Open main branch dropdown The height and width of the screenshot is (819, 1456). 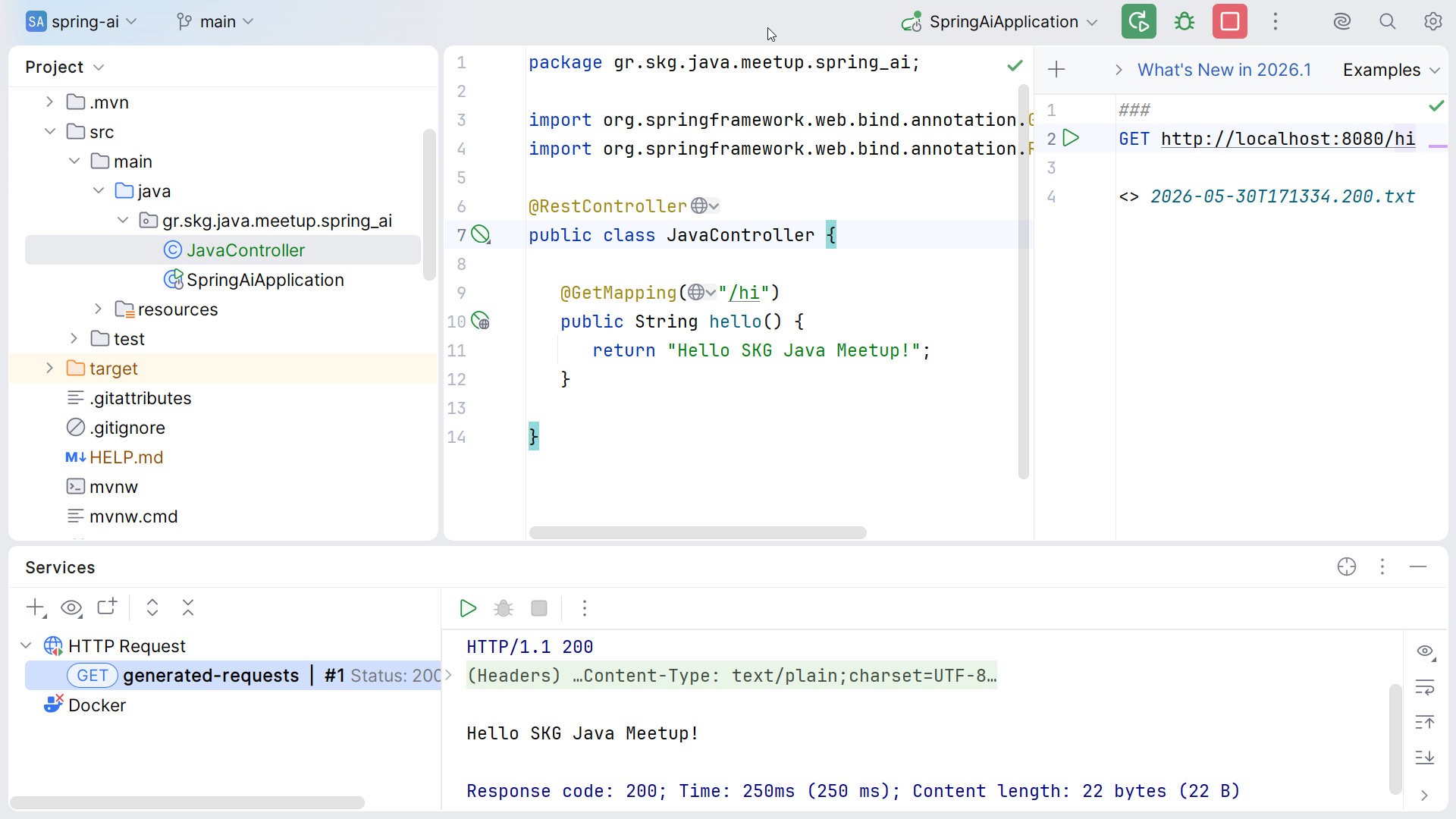point(215,21)
